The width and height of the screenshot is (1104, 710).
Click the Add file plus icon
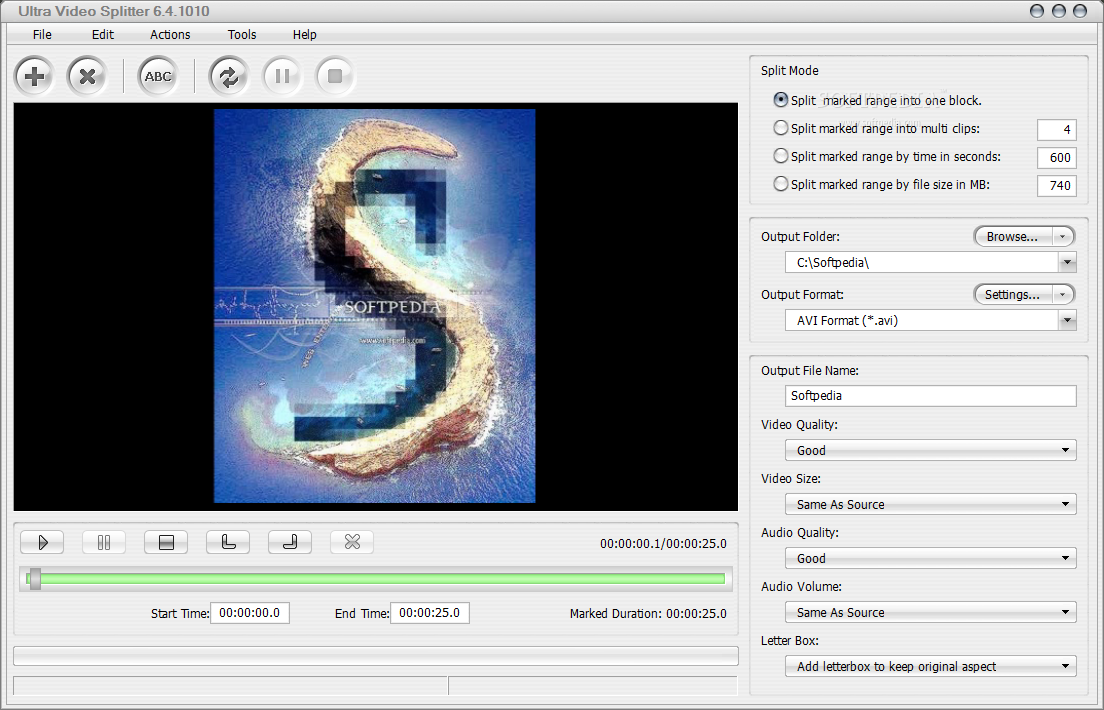(34, 76)
